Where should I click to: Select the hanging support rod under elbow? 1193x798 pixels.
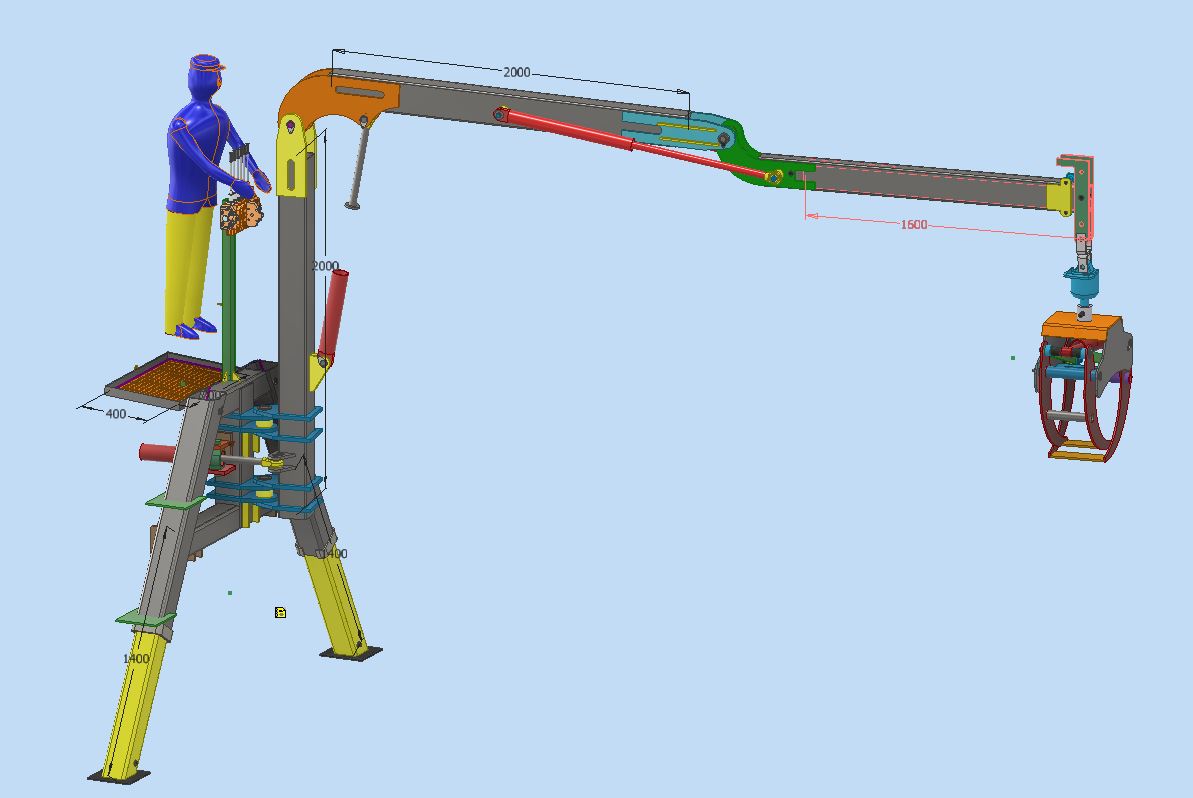[358, 167]
